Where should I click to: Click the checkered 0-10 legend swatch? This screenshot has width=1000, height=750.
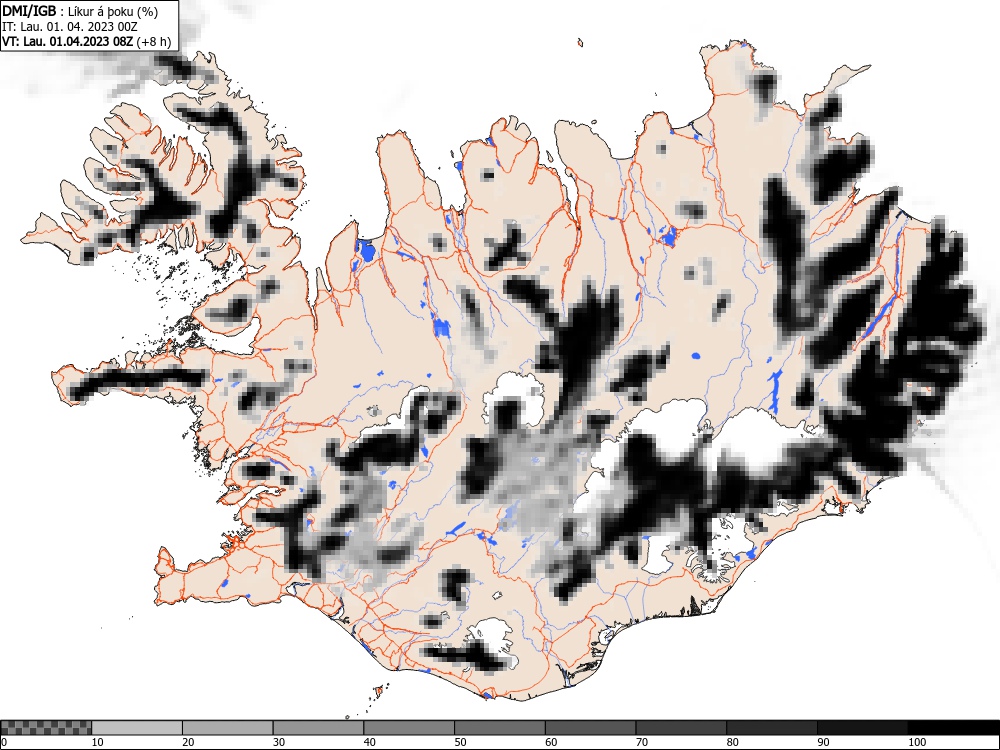pyautogui.click(x=47, y=728)
